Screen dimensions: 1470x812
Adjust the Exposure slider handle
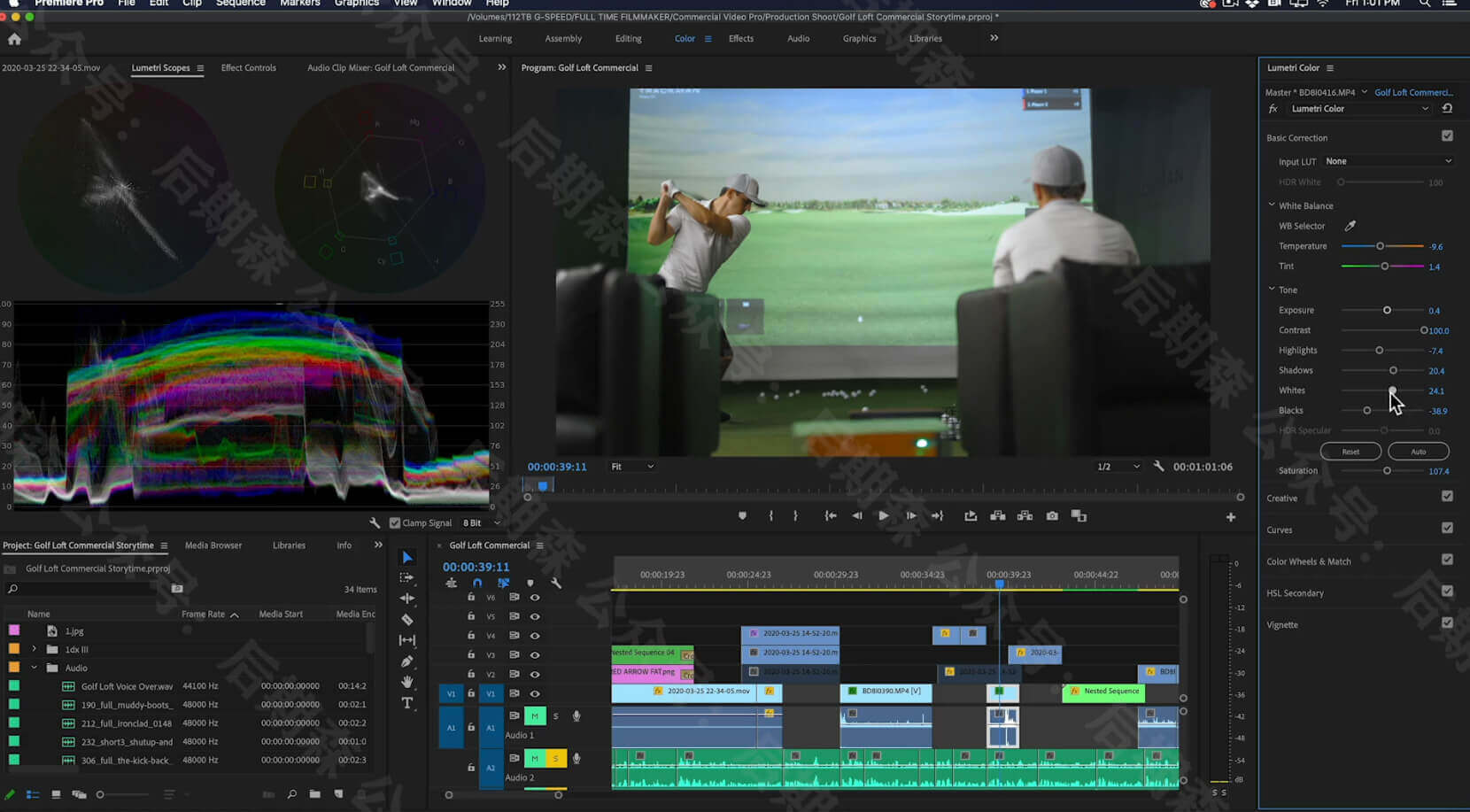(1387, 310)
